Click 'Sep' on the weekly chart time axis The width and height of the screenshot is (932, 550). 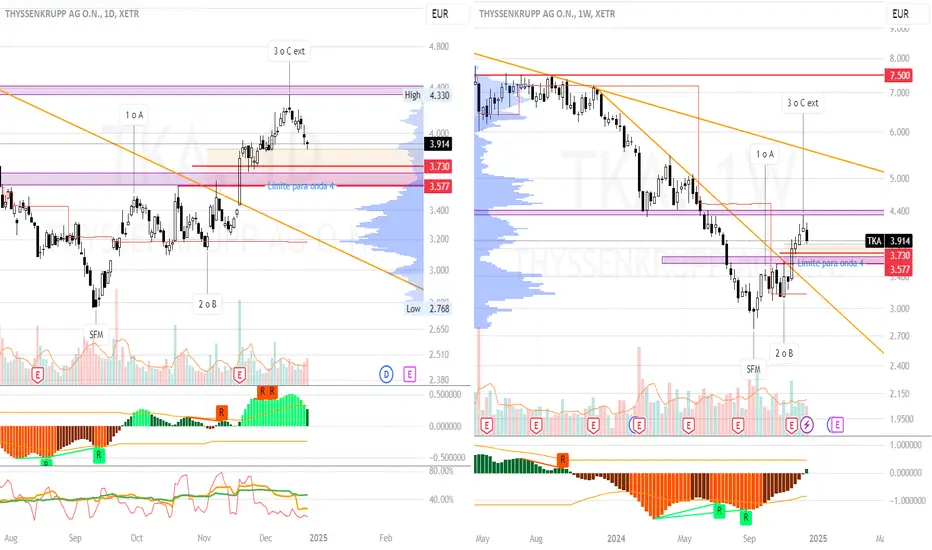point(749,539)
